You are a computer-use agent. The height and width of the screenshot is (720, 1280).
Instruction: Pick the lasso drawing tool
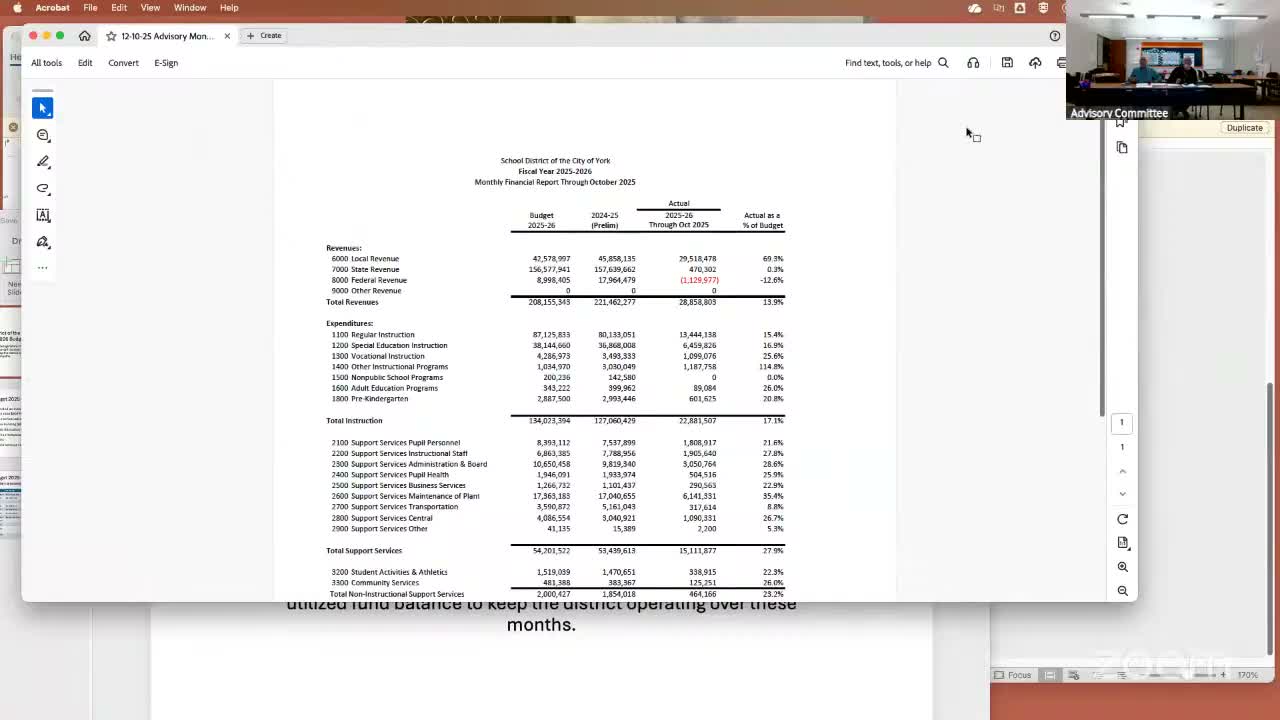tap(42, 188)
